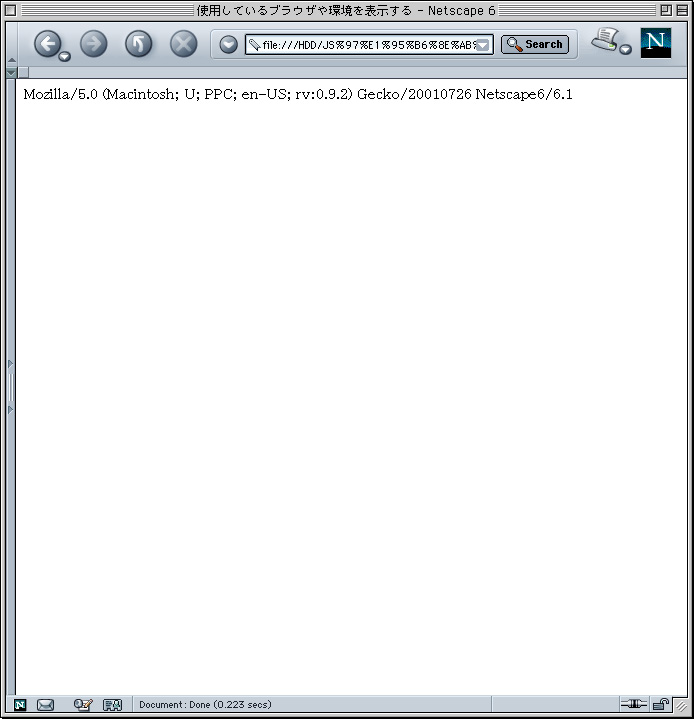Click the window resize grip corner
Viewport: 694px width, 719px height.
(x=681, y=705)
